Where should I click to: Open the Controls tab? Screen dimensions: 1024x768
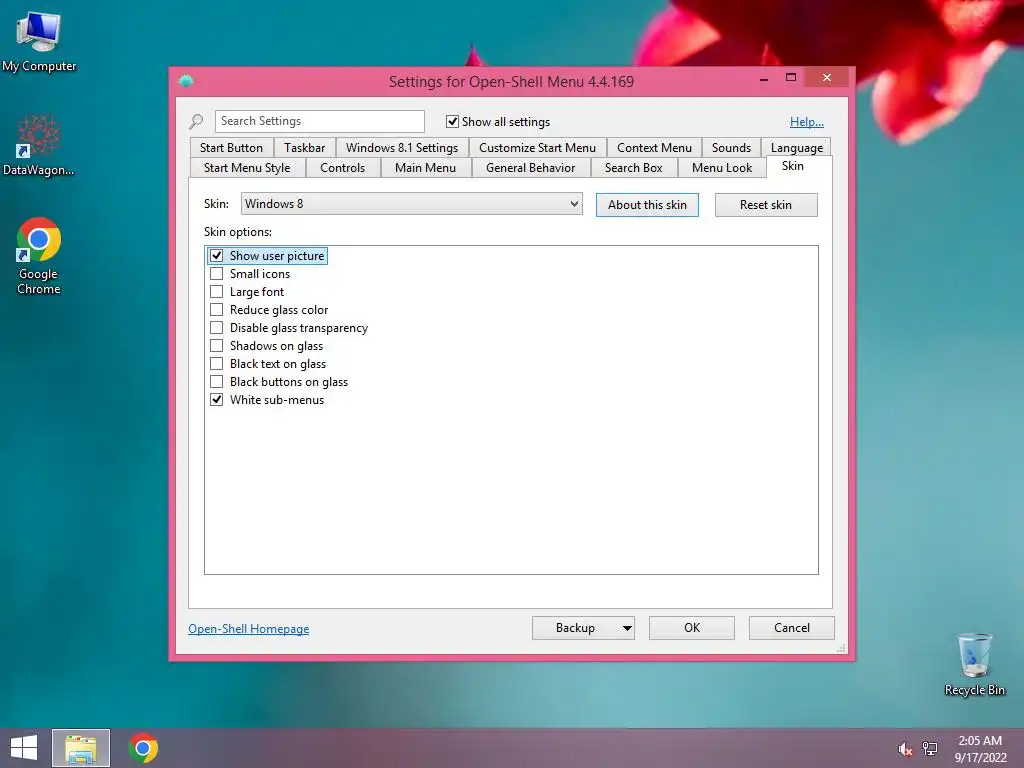pos(342,168)
